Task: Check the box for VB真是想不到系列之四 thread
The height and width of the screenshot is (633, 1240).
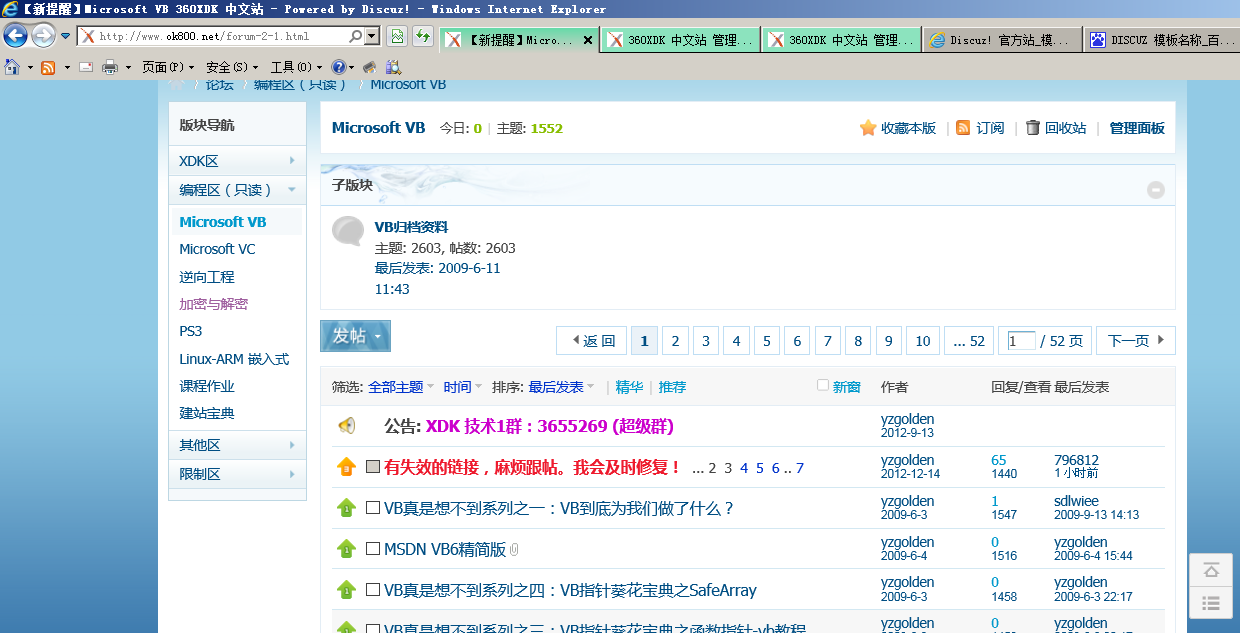Action: pos(373,590)
